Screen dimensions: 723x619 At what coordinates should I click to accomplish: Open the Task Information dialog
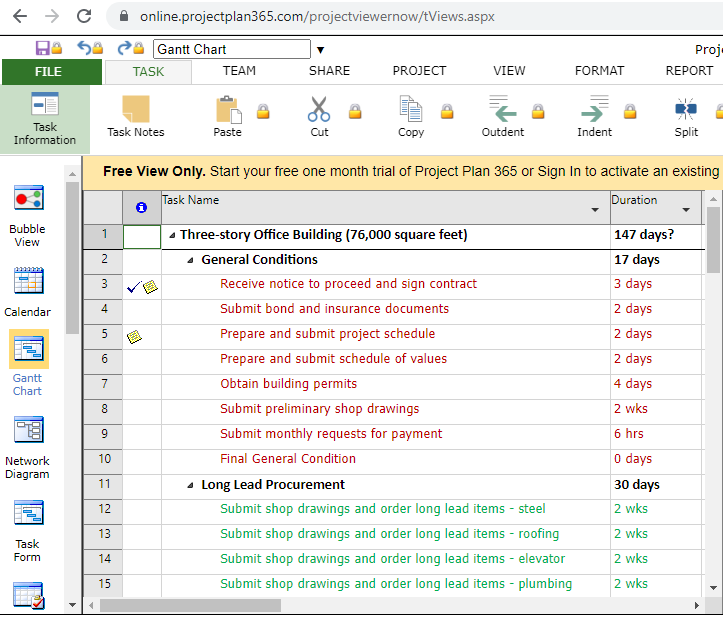pyautogui.click(x=45, y=118)
